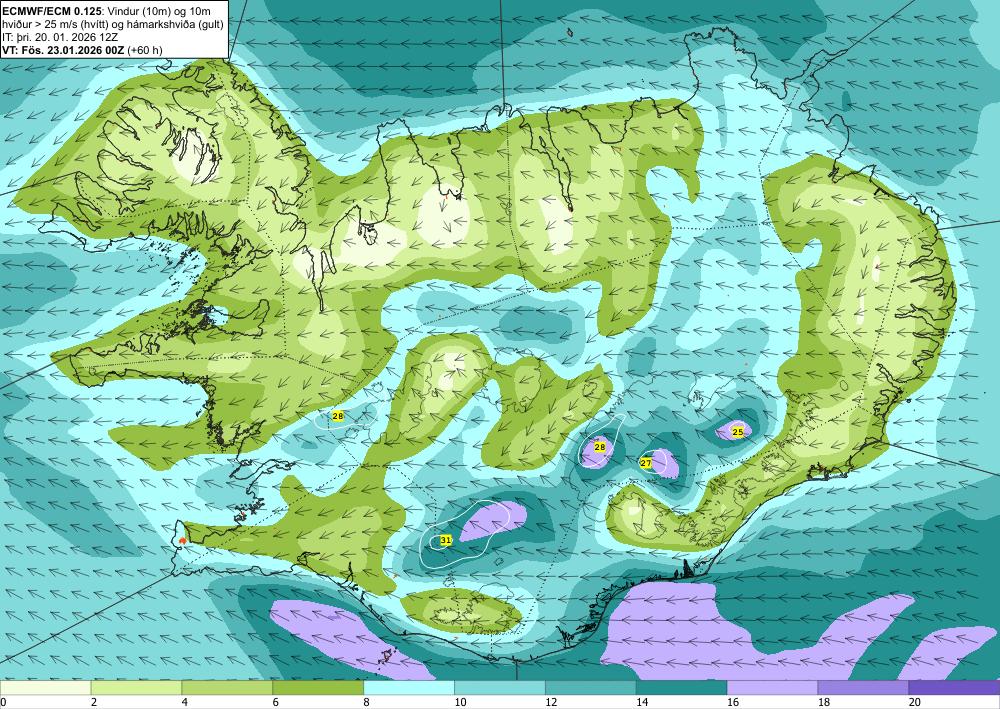Image resolution: width=1000 pixels, height=709 pixels.
Task: Click the 16–18 m/s lavender legend swatch
Action: tap(772, 687)
